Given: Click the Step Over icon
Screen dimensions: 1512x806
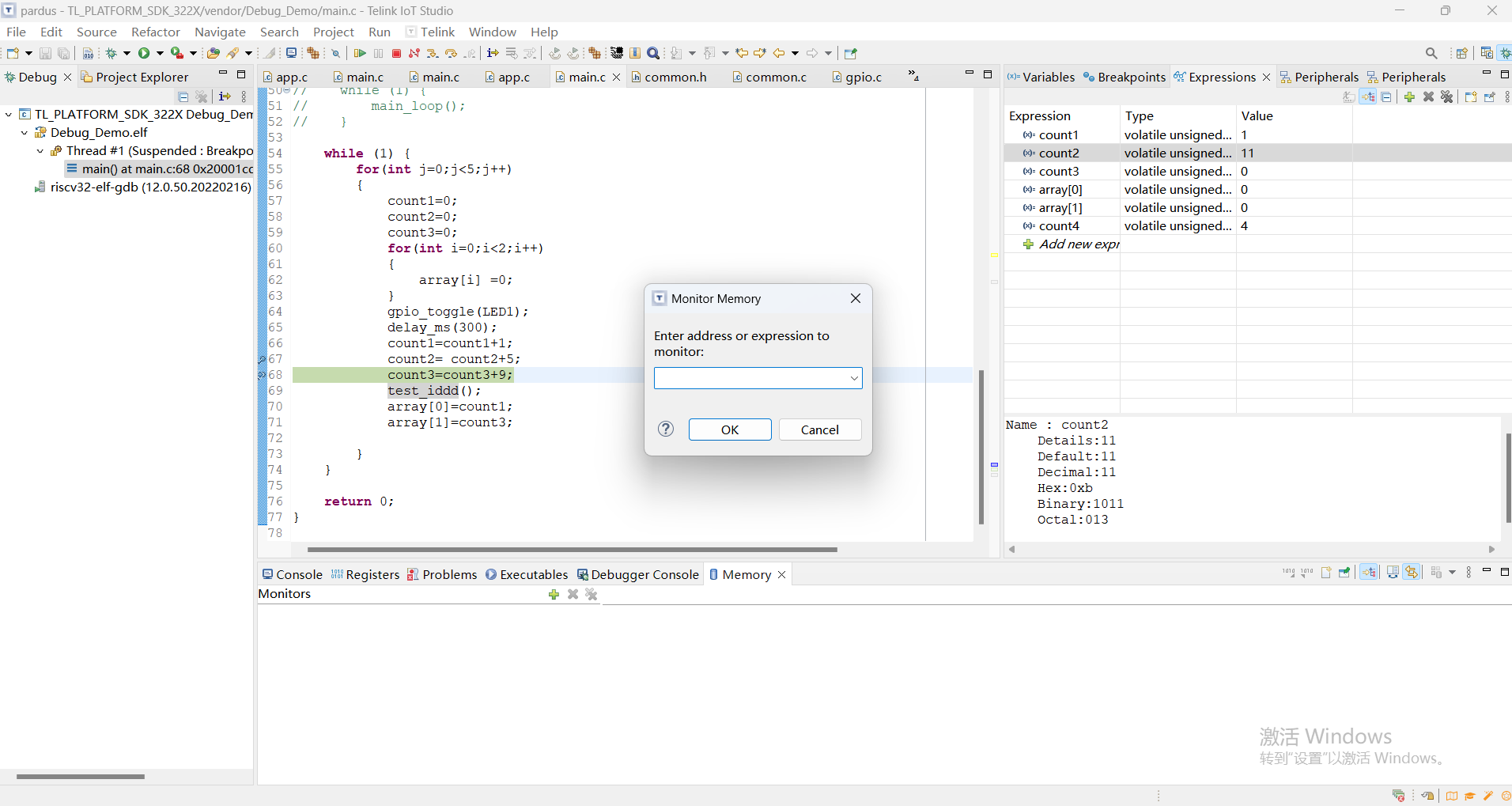Looking at the screenshot, I should (x=451, y=53).
